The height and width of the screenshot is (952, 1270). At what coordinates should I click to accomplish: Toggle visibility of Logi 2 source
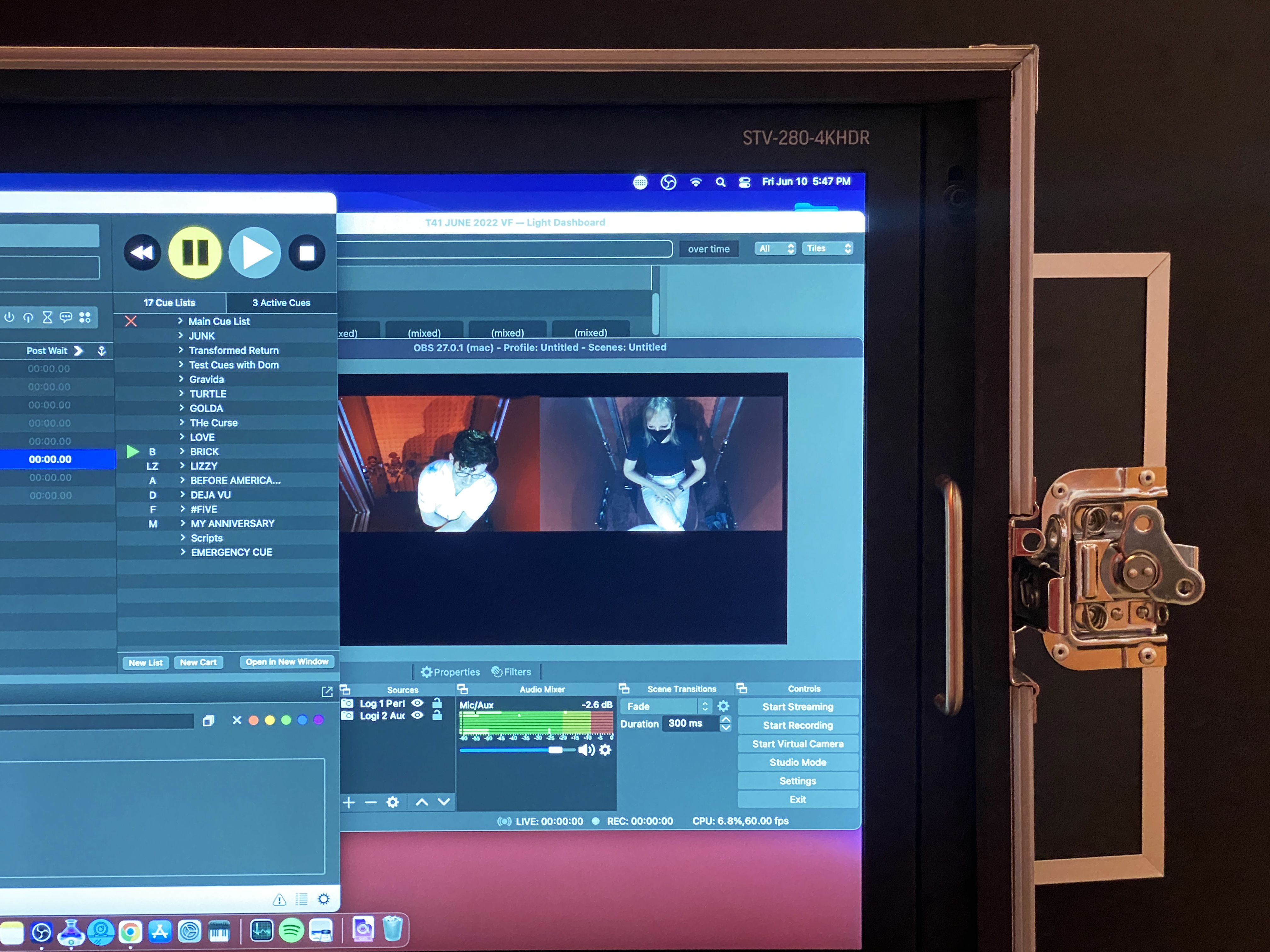418,715
